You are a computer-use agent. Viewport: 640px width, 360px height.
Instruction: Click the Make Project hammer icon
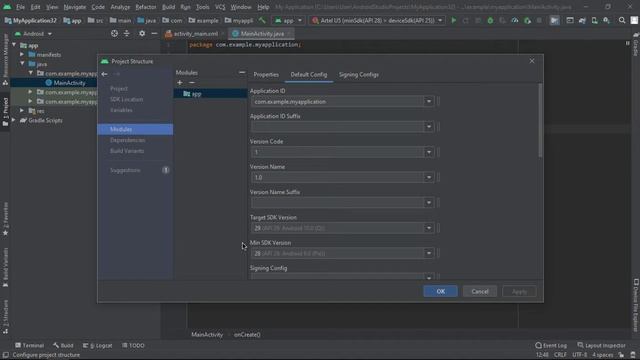click(x=262, y=20)
